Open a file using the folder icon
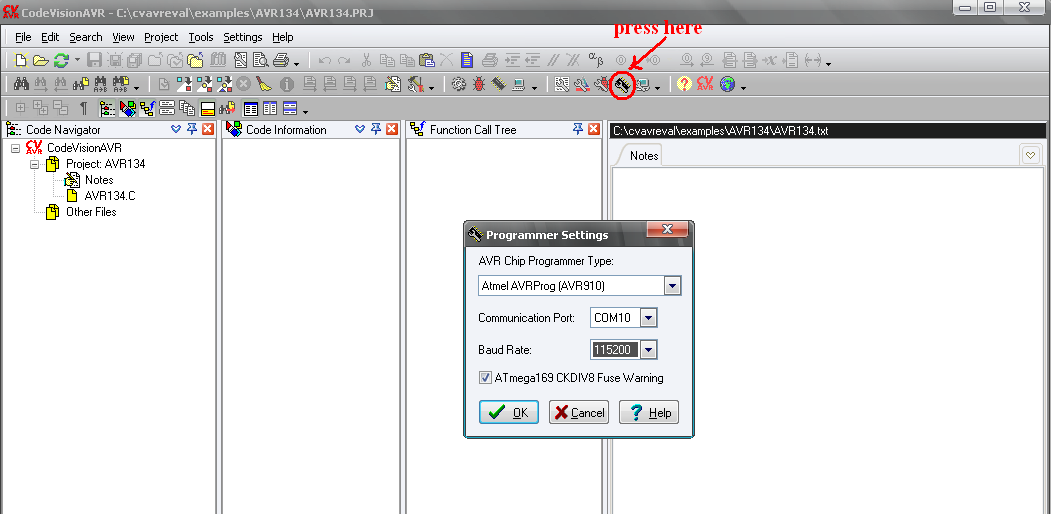This screenshot has width=1051, height=514. tap(41, 60)
